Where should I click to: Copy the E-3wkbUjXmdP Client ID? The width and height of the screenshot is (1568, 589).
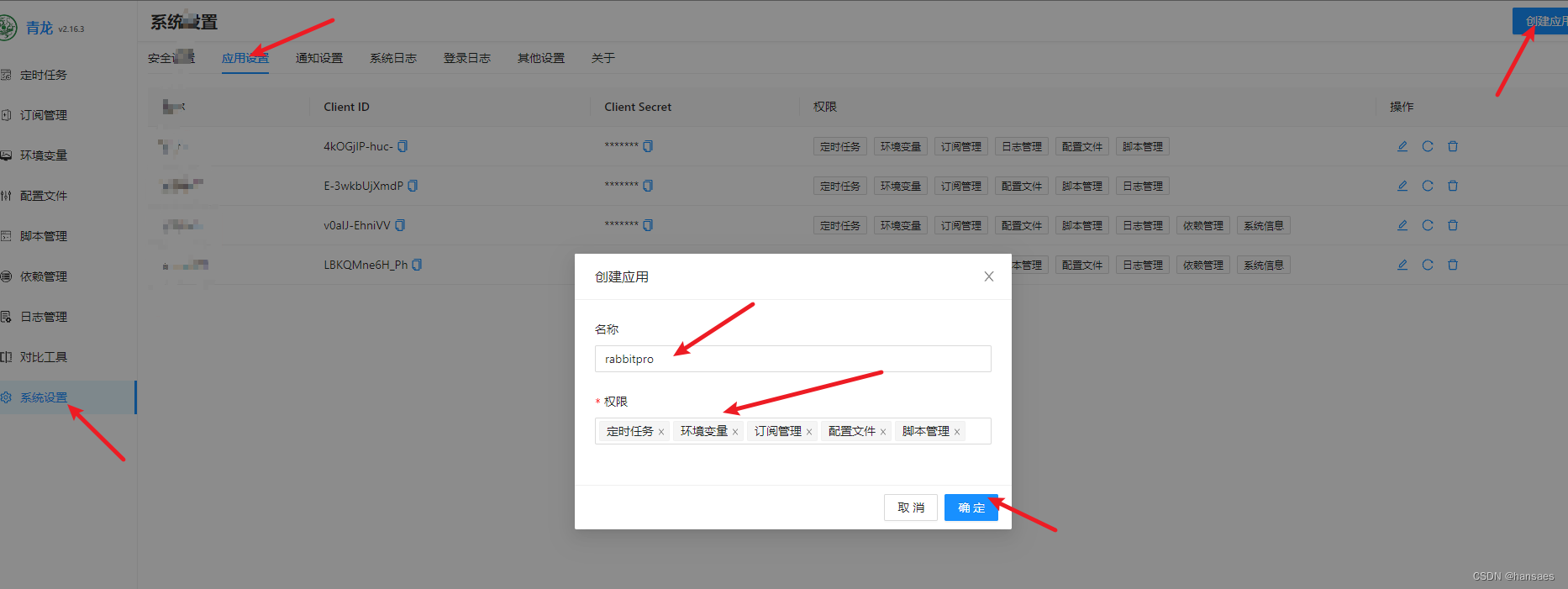click(x=413, y=186)
